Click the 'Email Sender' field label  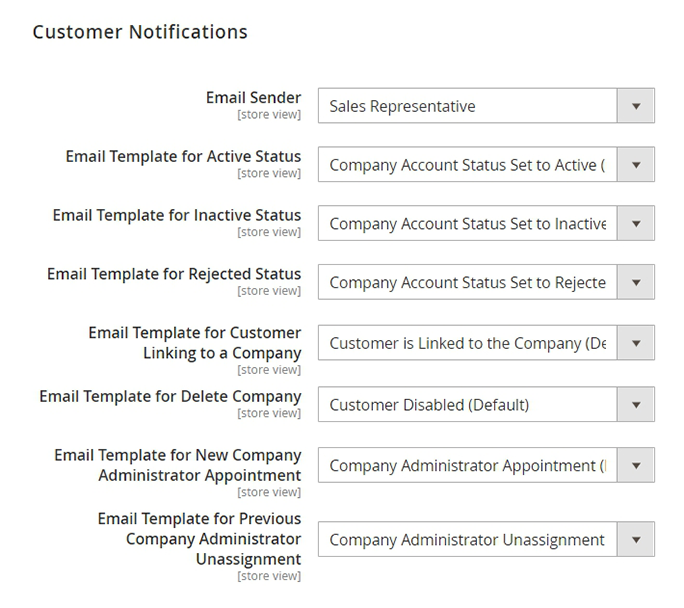pos(253,98)
